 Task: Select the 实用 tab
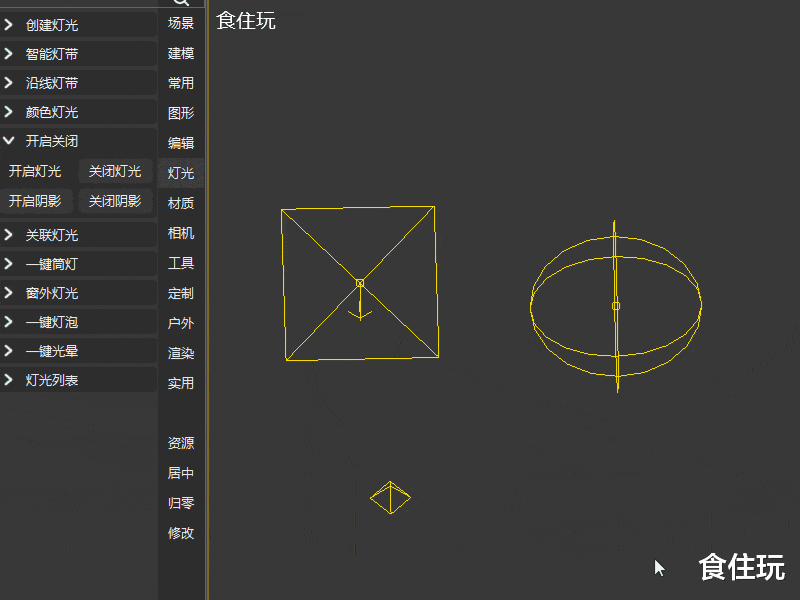point(181,383)
